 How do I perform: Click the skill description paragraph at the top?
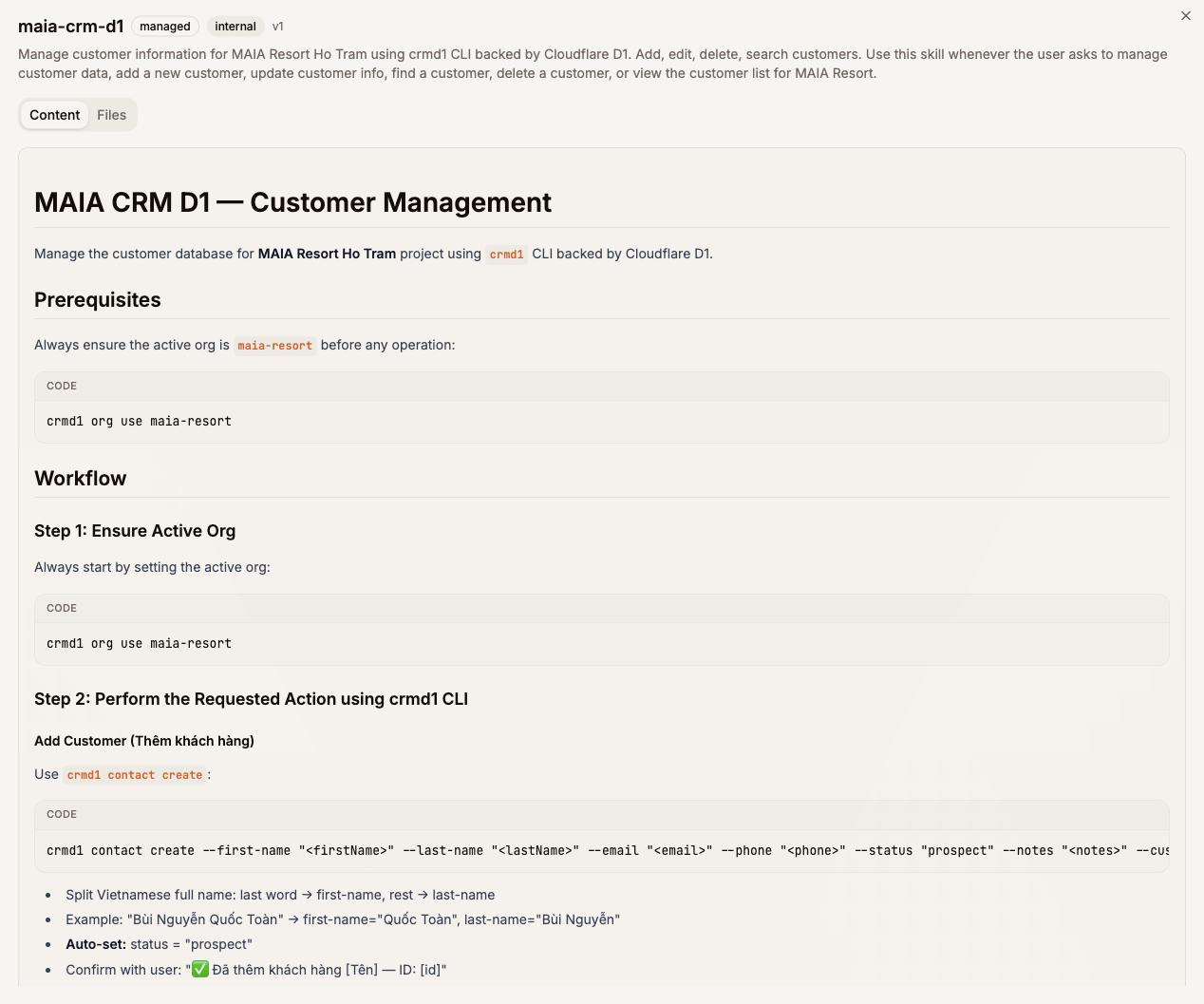pyautogui.click(x=593, y=64)
